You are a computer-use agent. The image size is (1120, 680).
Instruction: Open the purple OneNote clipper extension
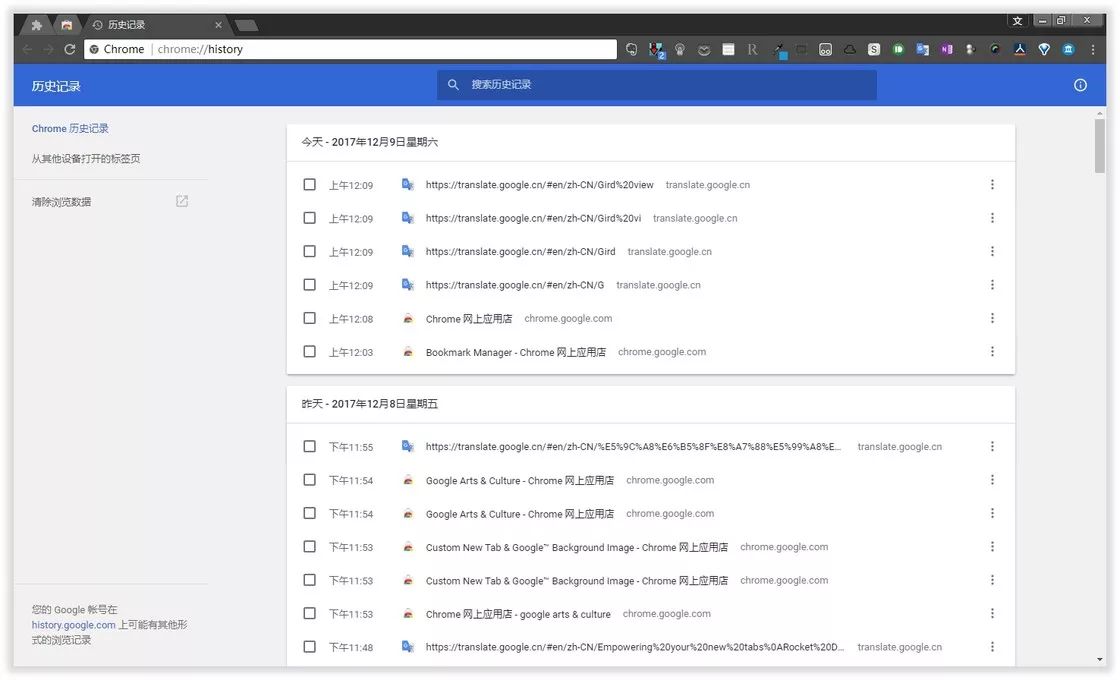tap(946, 49)
